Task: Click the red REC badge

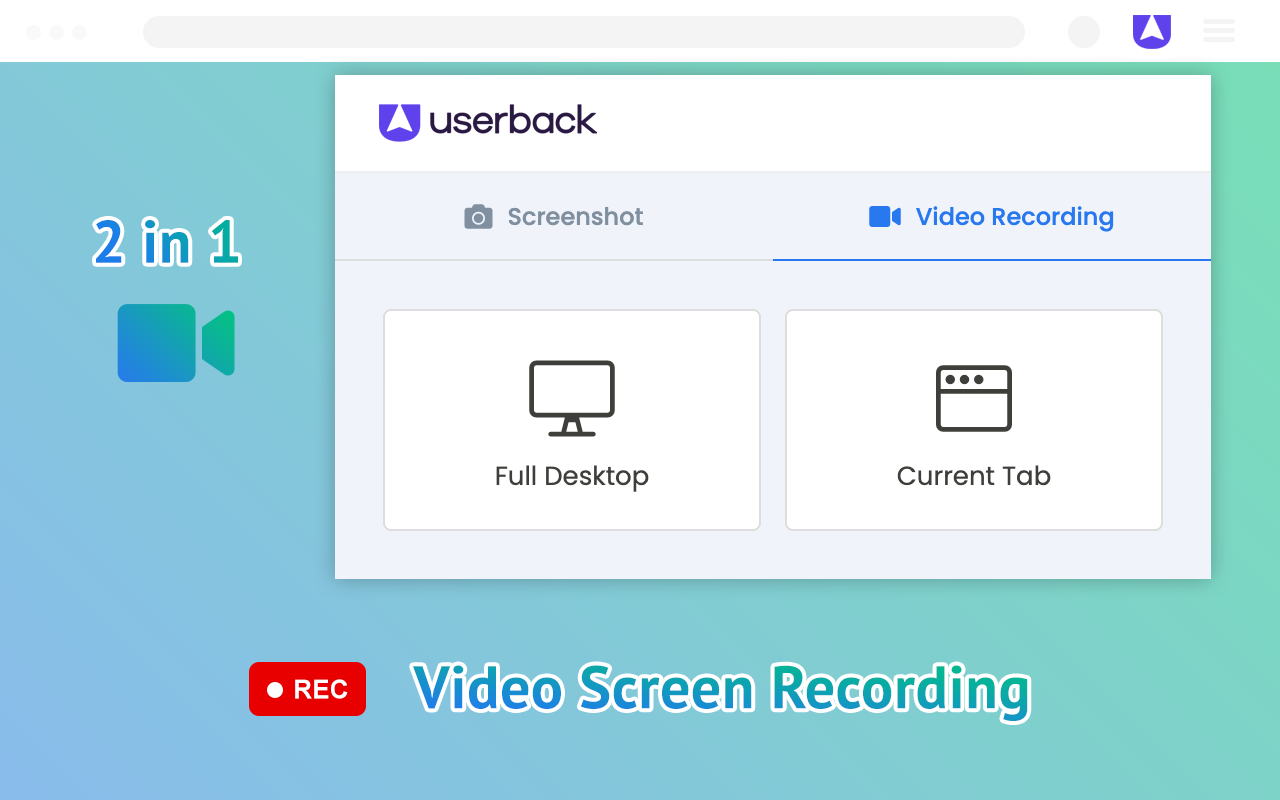Action: click(307, 689)
